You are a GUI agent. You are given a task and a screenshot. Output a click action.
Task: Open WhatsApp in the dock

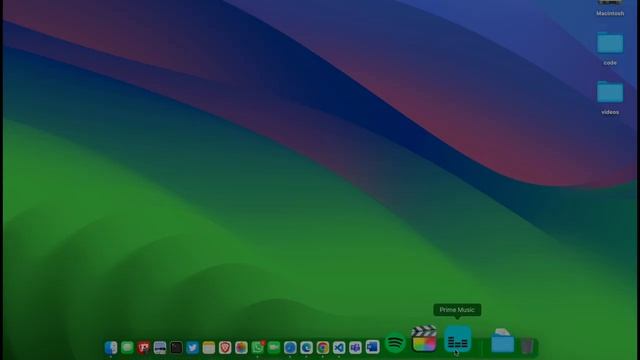(x=258, y=347)
